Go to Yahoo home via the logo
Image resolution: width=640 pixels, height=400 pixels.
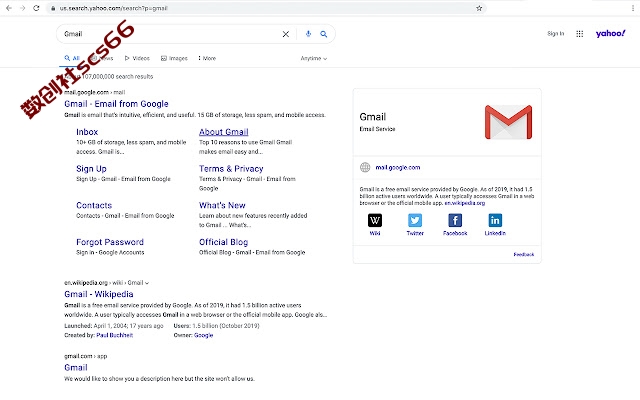click(610, 33)
